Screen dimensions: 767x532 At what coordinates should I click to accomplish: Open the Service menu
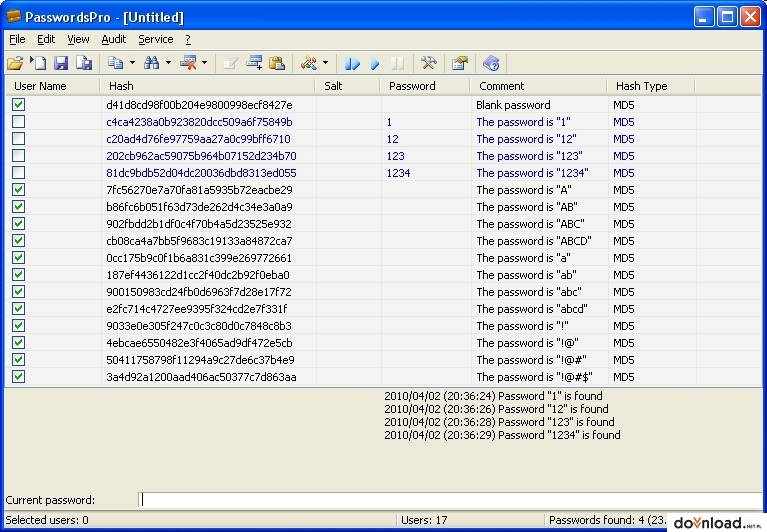(156, 39)
